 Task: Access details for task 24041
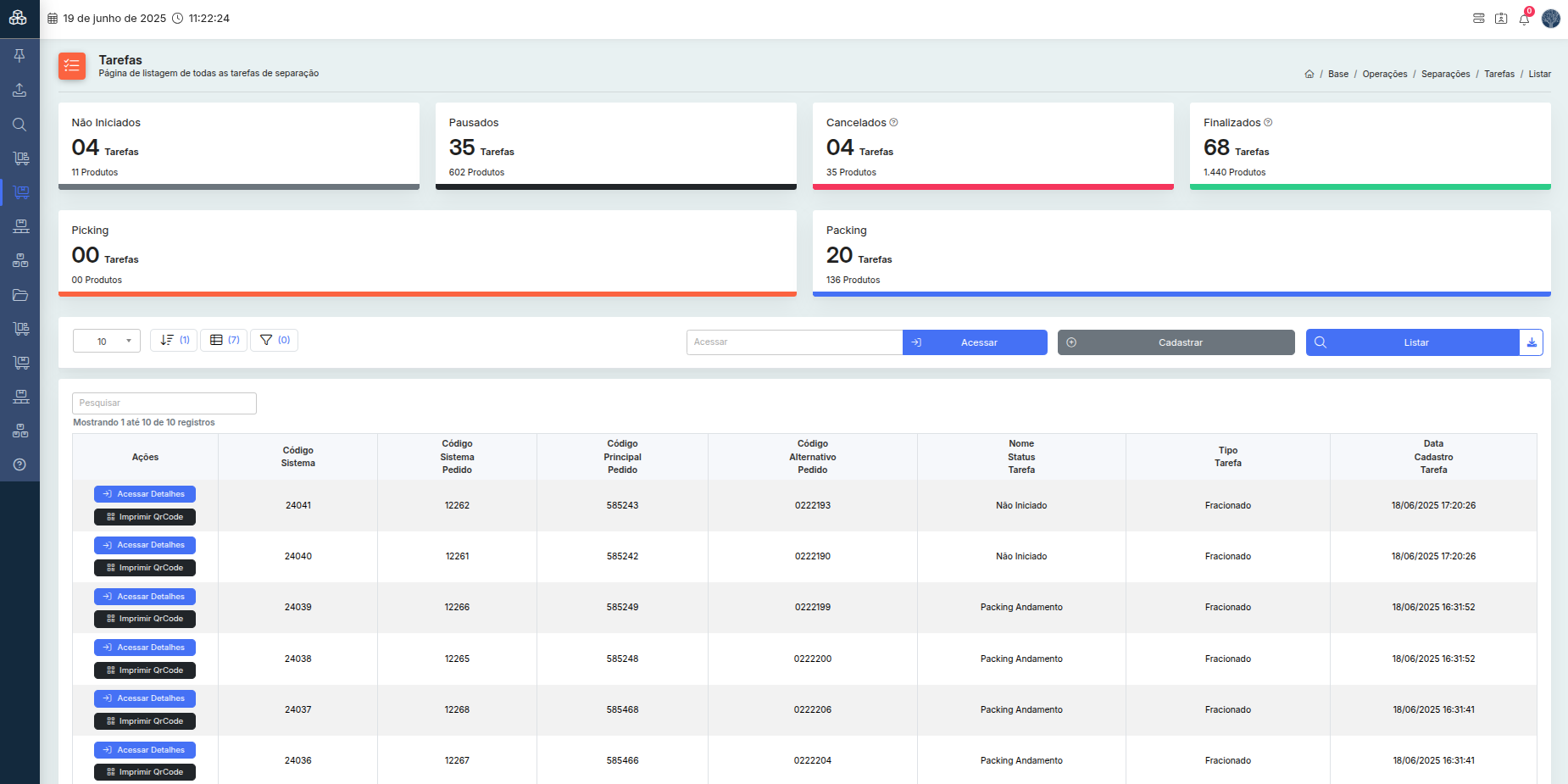[145, 494]
